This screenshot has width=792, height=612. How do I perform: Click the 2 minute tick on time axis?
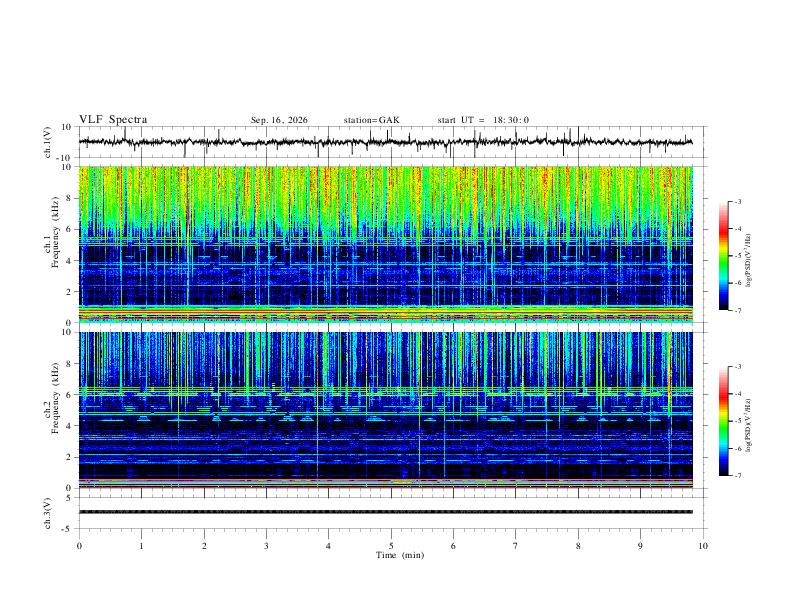(204, 546)
